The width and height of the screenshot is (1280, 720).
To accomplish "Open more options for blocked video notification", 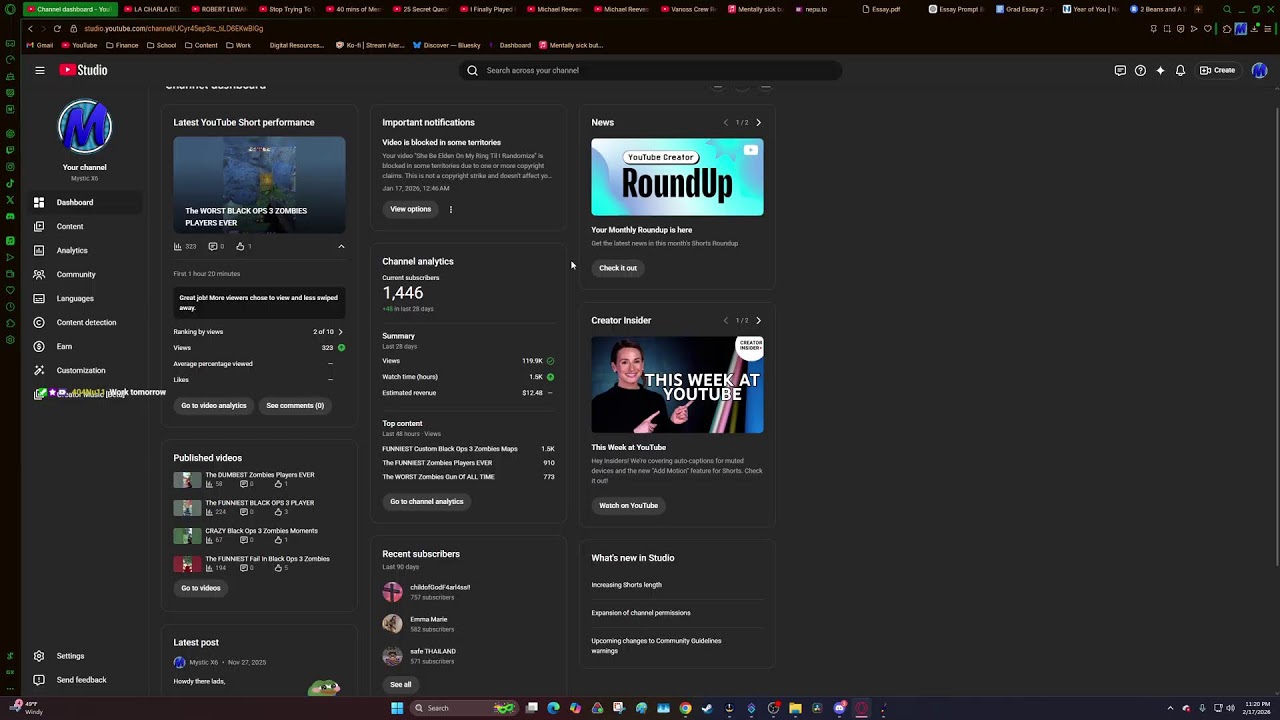I will [451, 209].
